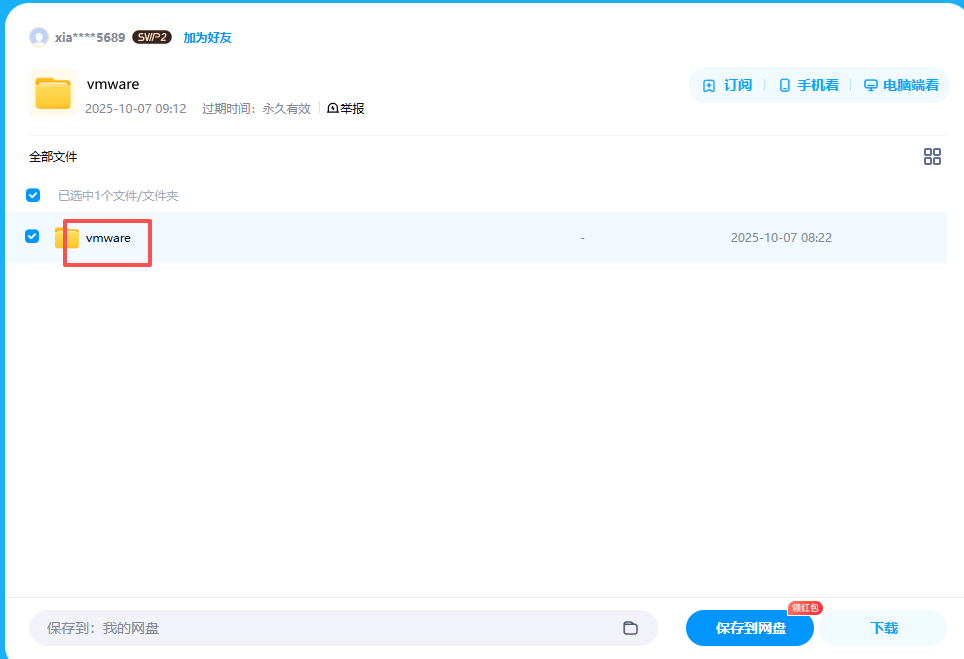Screen dimensions: 964x659
Task: Open the folder picker in the save path field
Action: point(630,627)
